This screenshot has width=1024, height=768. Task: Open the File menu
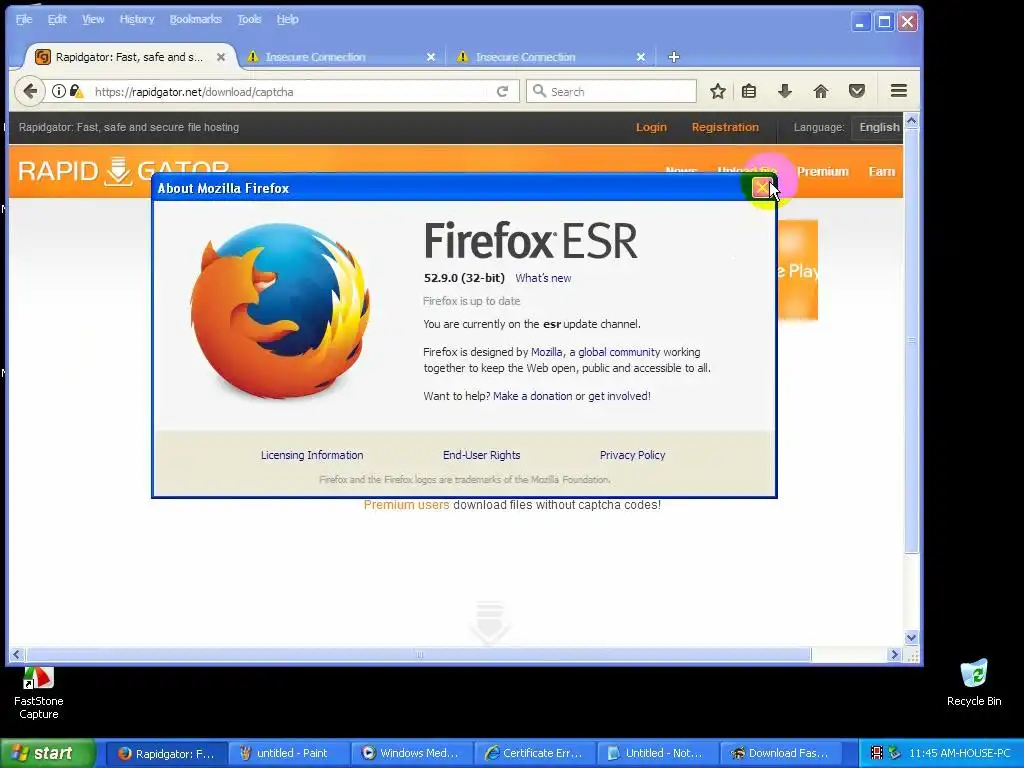pos(24,20)
